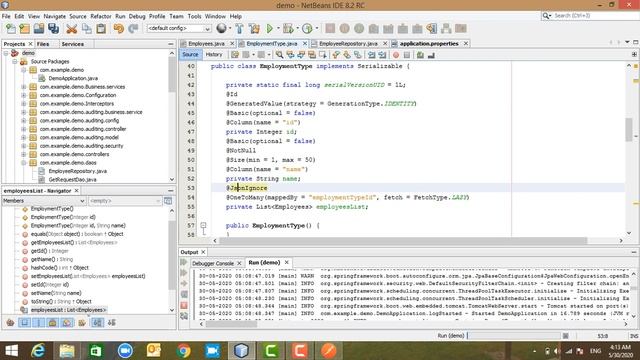
Task: Click the Run (demo) progress bar
Action: [513, 336]
